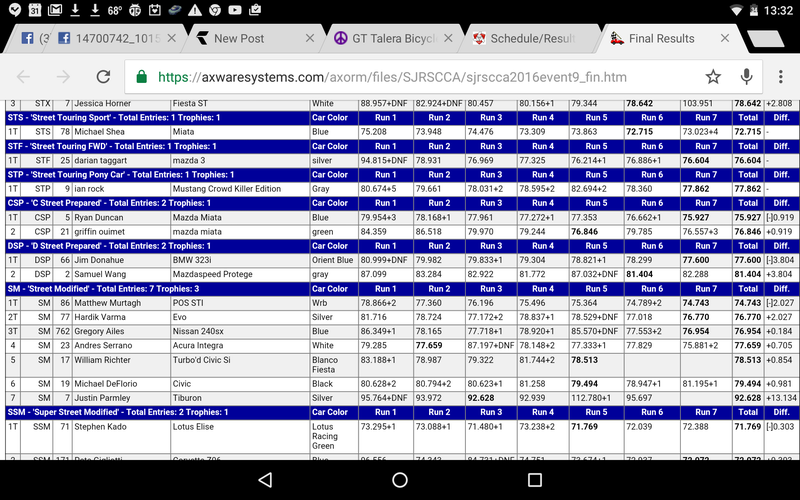This screenshot has height=500, width=800.
Task: Select driver name Hardik Varma
Action: pos(100,317)
